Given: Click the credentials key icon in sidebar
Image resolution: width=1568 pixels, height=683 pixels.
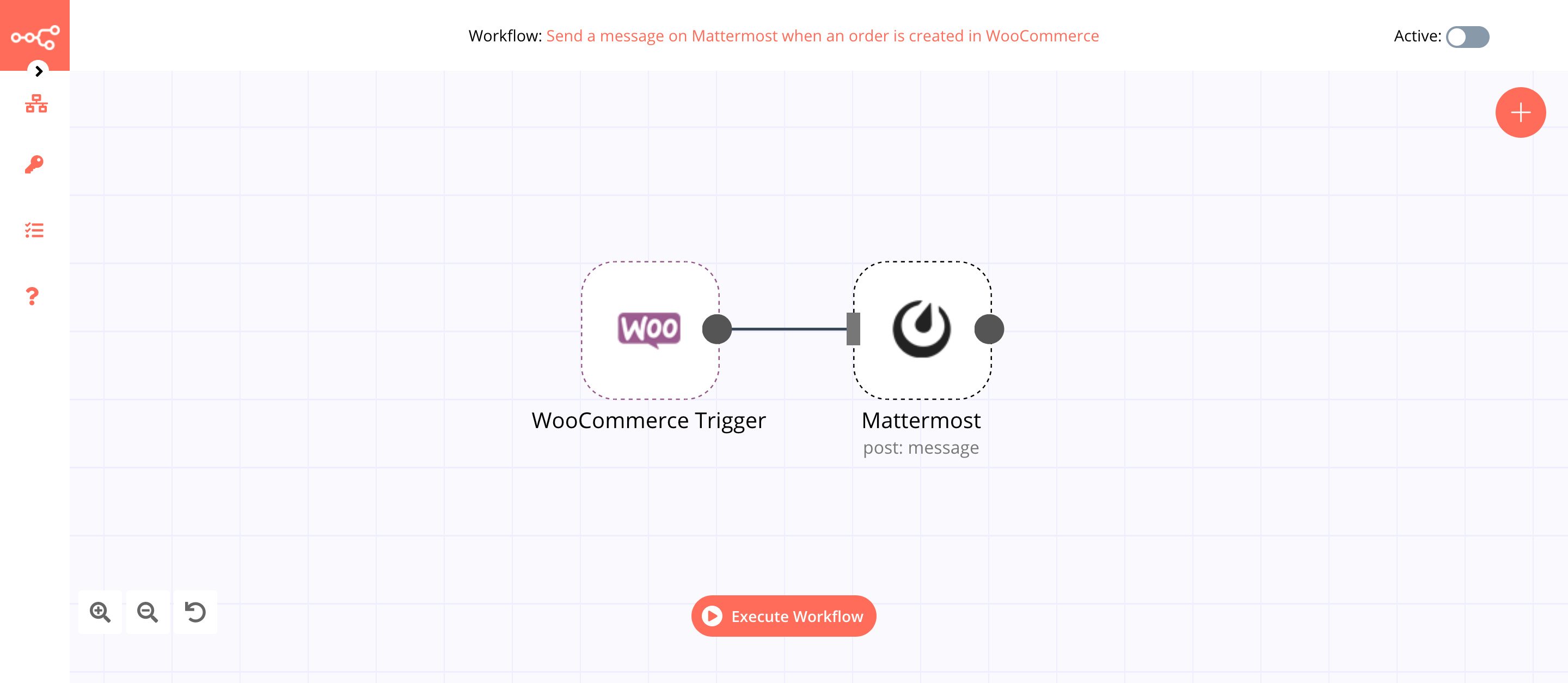Looking at the screenshot, I should pos(34,164).
